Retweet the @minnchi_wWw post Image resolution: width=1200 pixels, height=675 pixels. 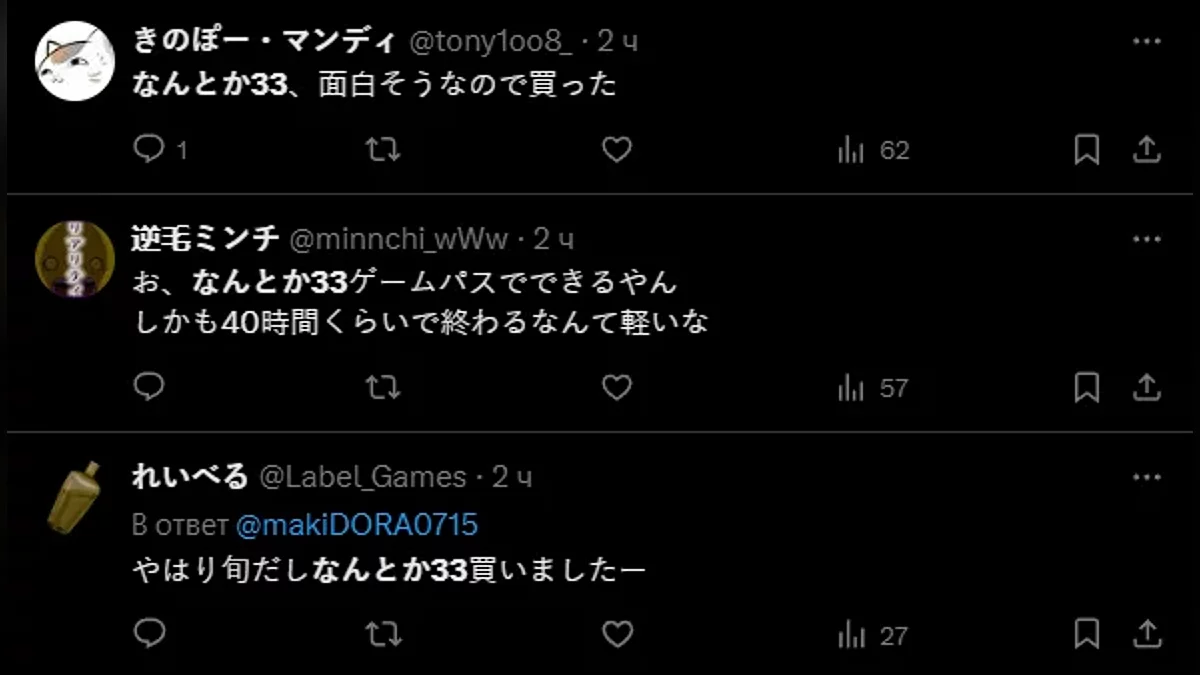(383, 388)
